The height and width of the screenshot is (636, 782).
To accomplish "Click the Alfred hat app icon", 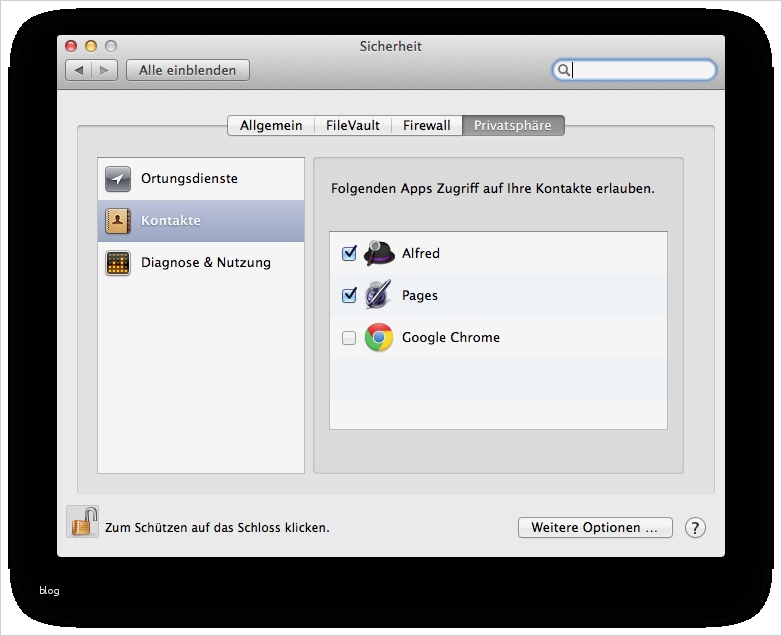I will click(x=379, y=253).
